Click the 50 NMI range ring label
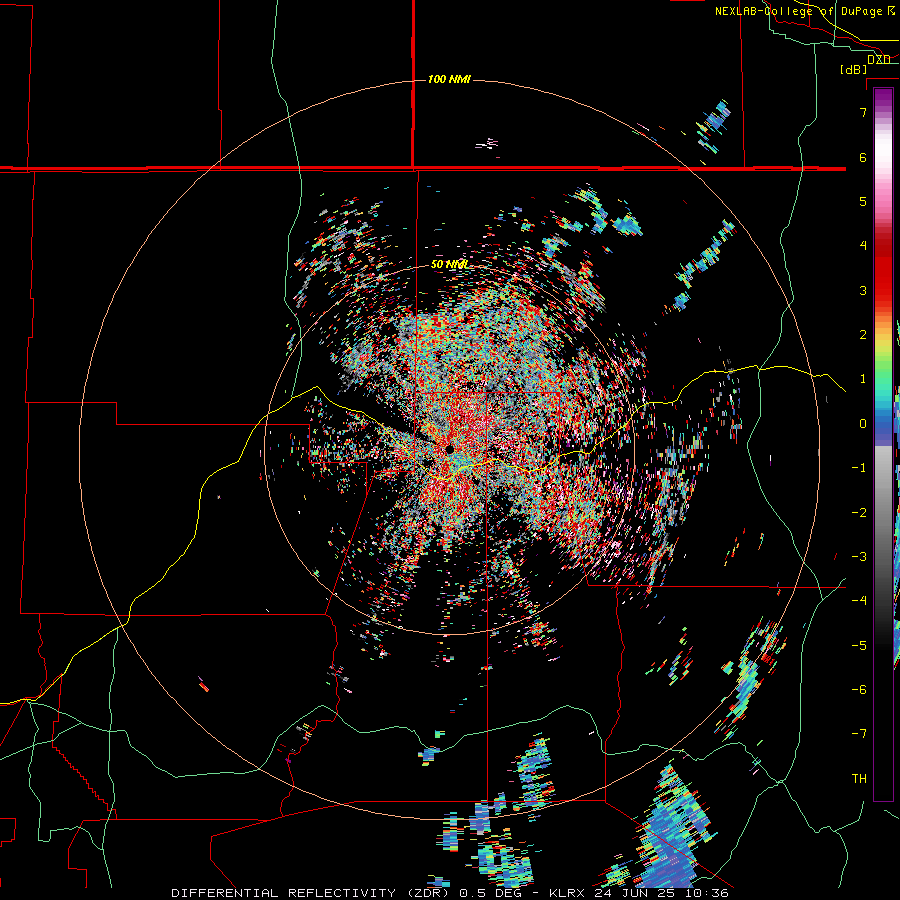The image size is (900, 900). point(449,264)
